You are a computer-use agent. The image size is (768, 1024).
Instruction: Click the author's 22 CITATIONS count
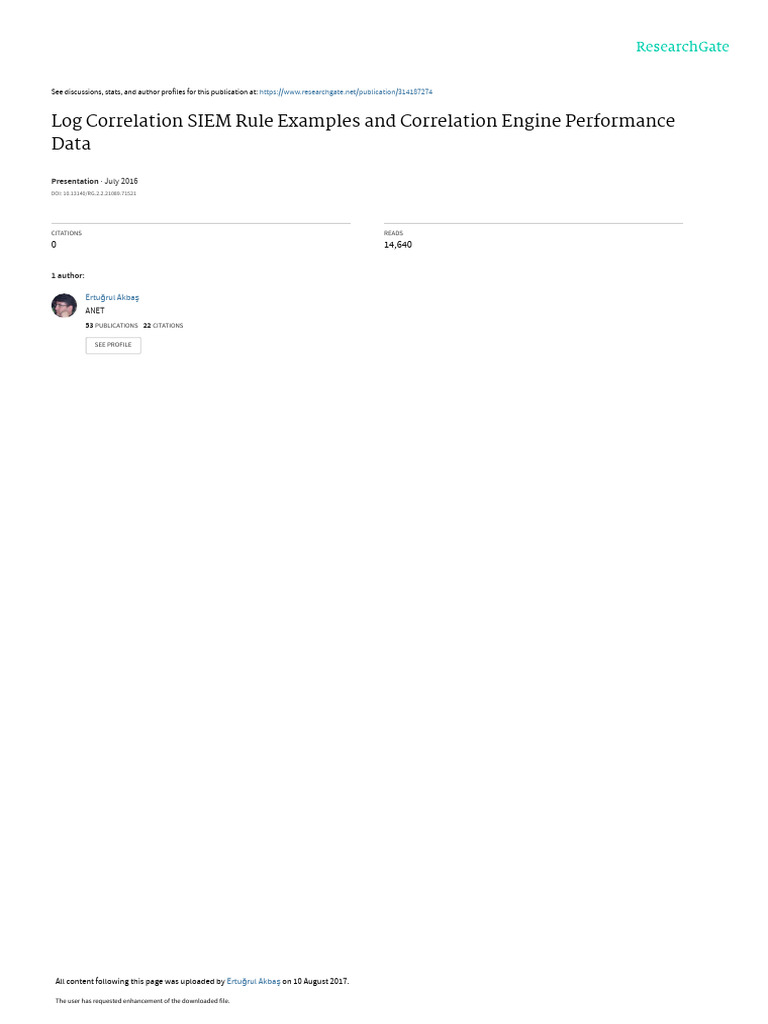click(163, 325)
